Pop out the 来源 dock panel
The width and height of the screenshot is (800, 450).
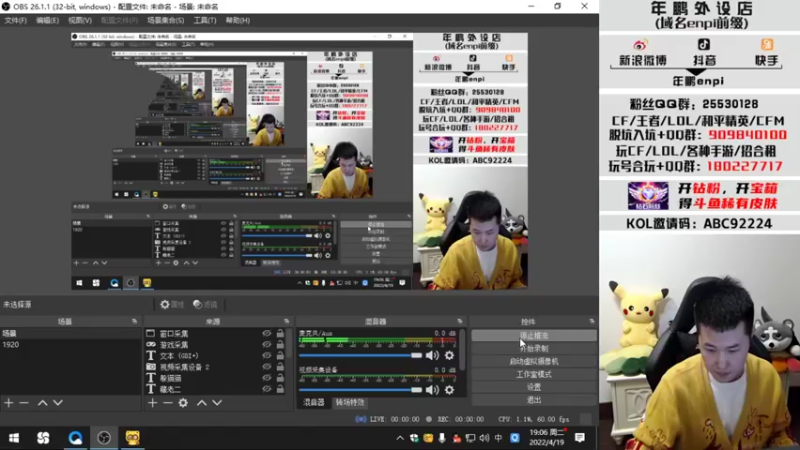(287, 321)
